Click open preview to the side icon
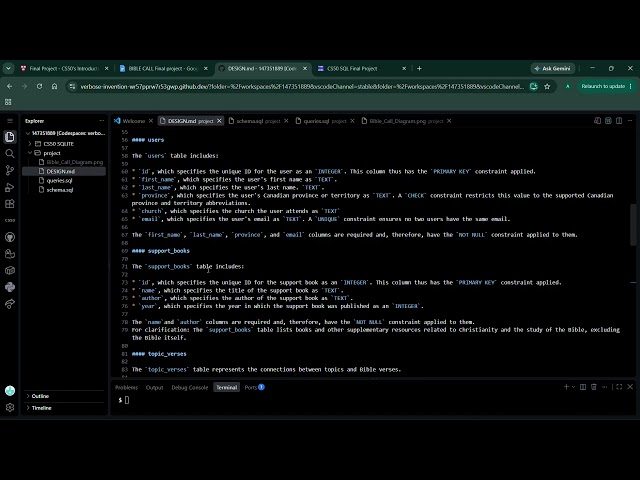Viewport: 640px width, 480px height. click(597, 121)
